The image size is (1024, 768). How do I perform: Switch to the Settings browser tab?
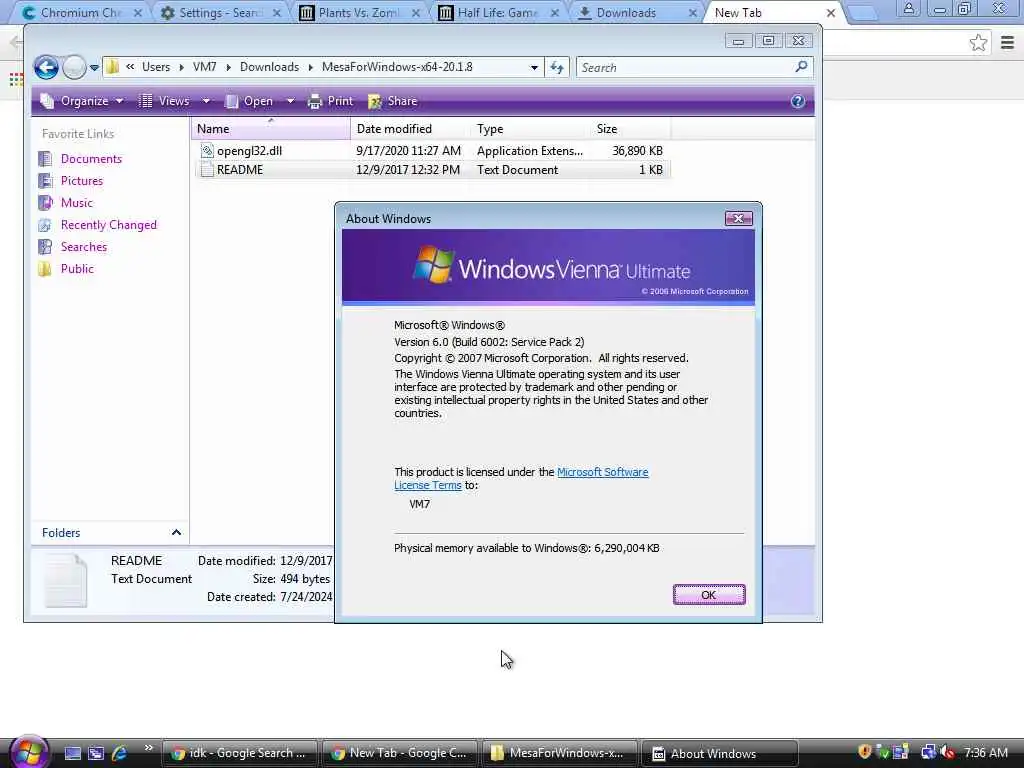(x=221, y=12)
